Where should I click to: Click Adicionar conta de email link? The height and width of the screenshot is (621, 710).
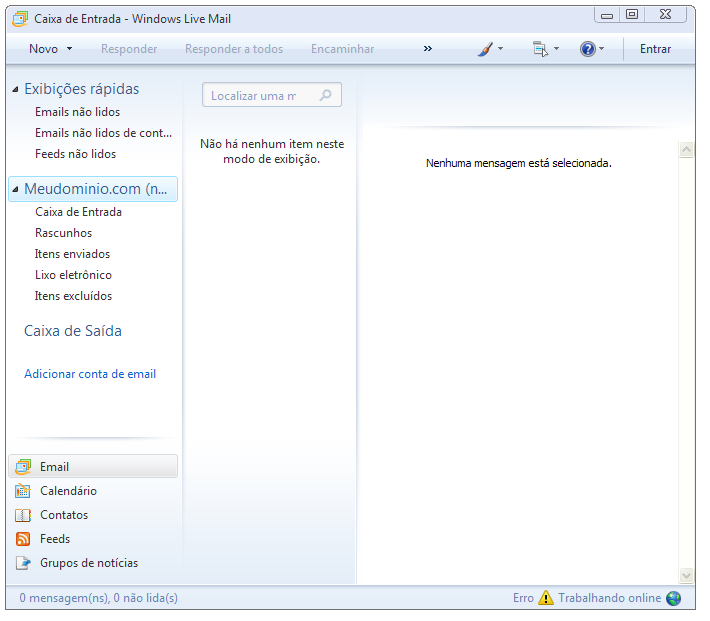(x=90, y=374)
